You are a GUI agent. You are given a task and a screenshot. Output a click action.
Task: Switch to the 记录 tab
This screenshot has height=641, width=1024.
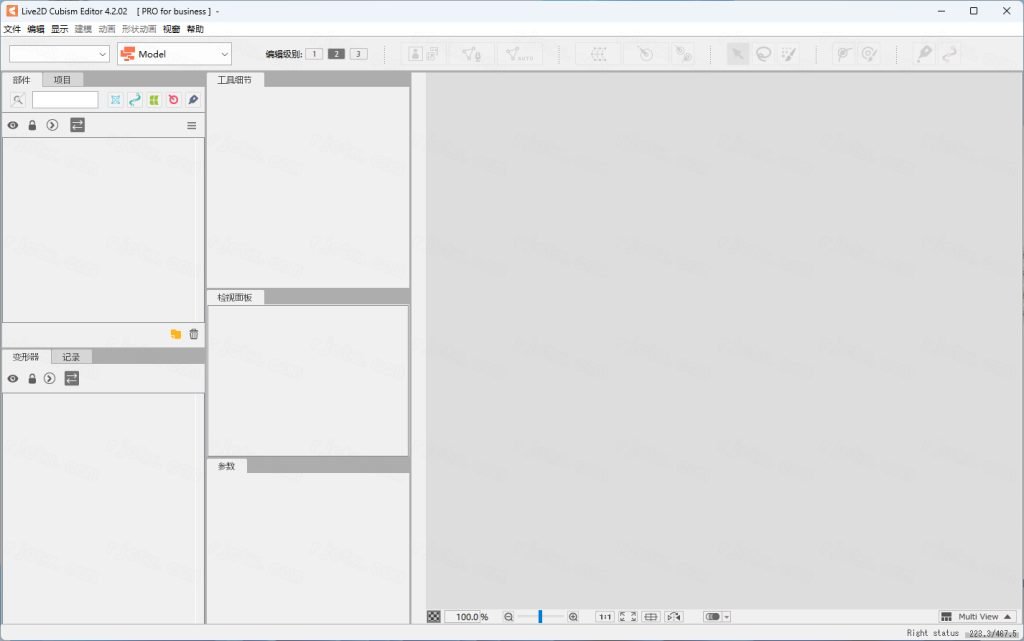click(x=71, y=357)
